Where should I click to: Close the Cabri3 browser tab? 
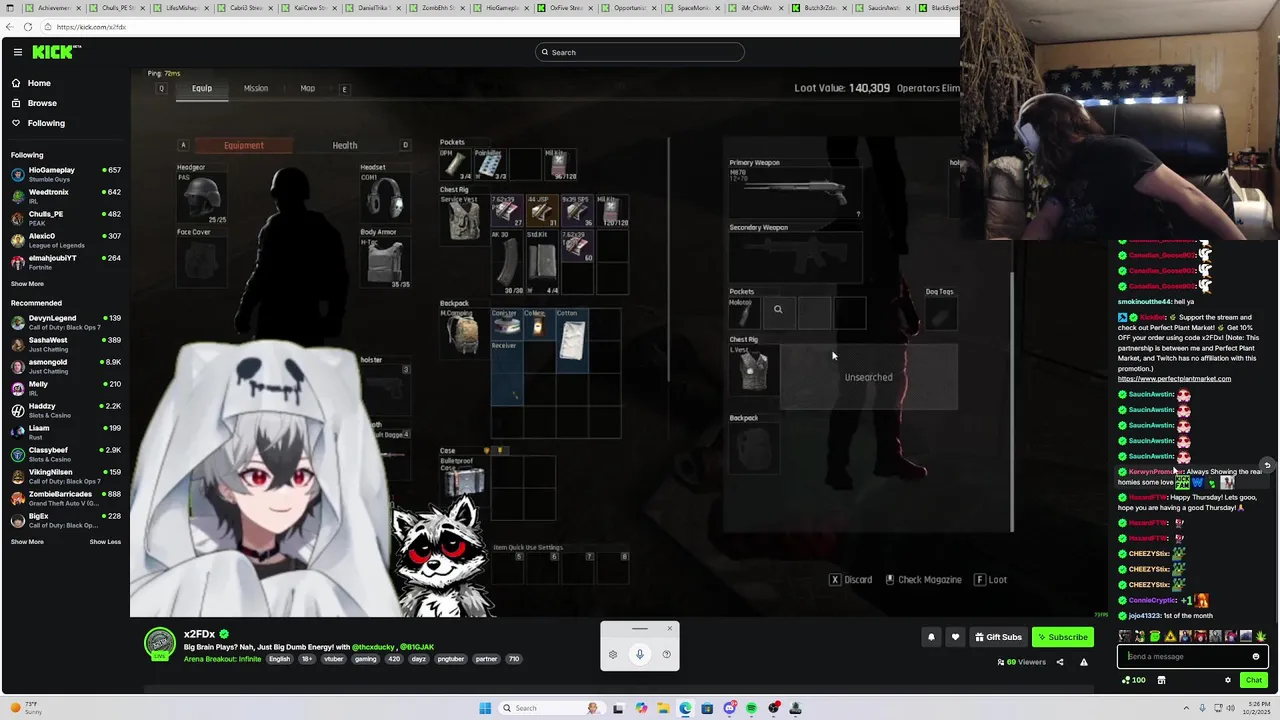(271, 8)
